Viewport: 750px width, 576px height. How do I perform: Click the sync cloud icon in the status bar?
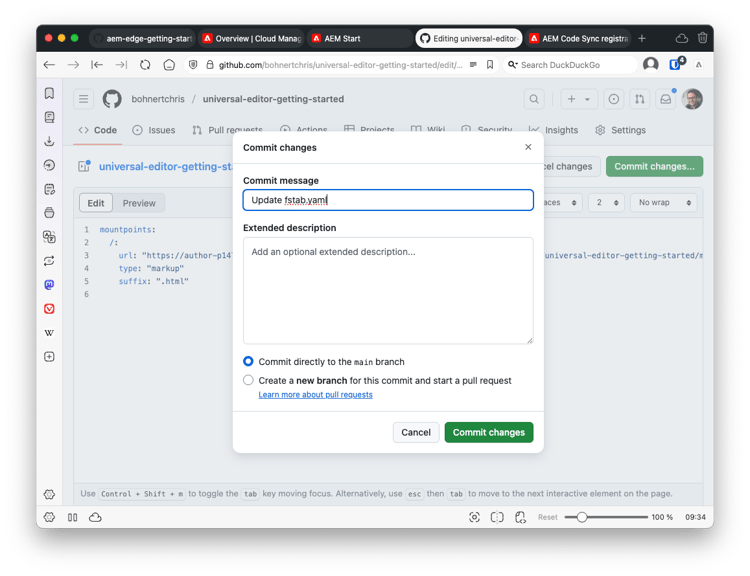pyautogui.click(x=95, y=517)
